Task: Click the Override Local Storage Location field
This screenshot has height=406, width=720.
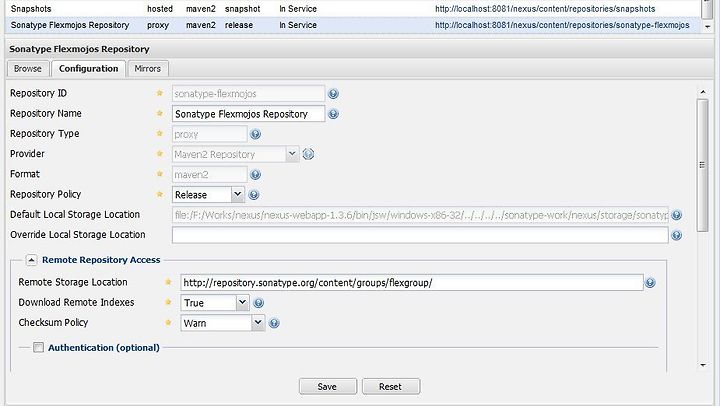Action: pos(420,235)
